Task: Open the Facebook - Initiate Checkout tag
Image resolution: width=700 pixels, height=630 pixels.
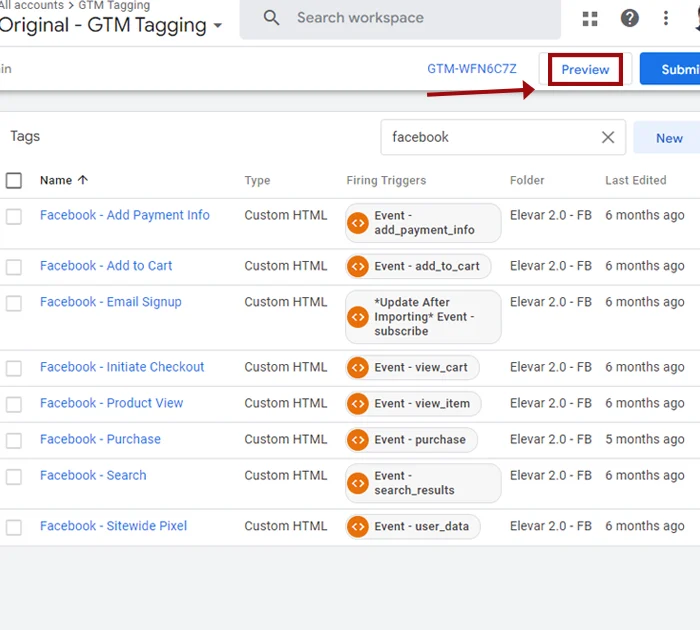Action: 122,367
